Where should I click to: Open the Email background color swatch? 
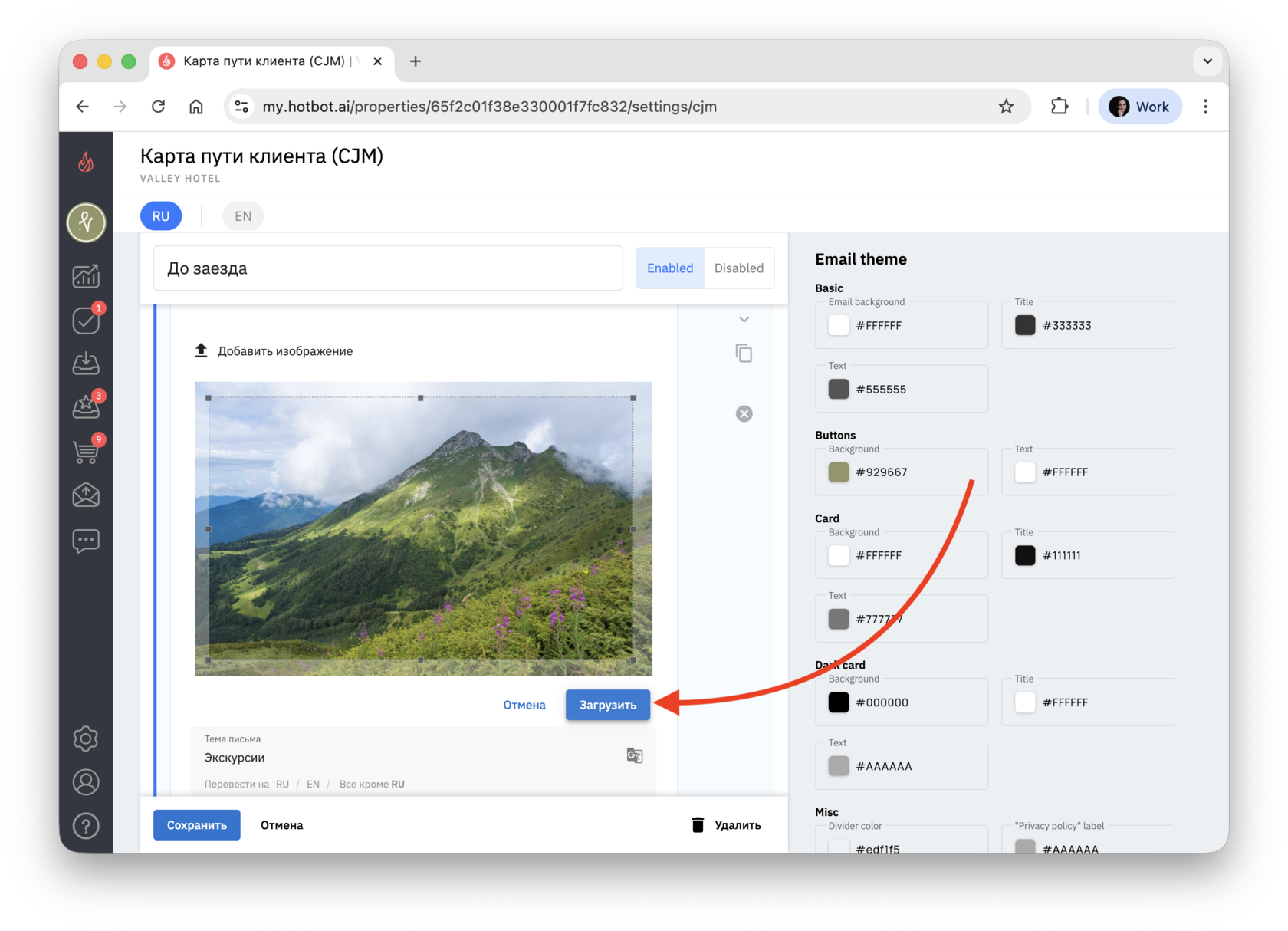839,325
